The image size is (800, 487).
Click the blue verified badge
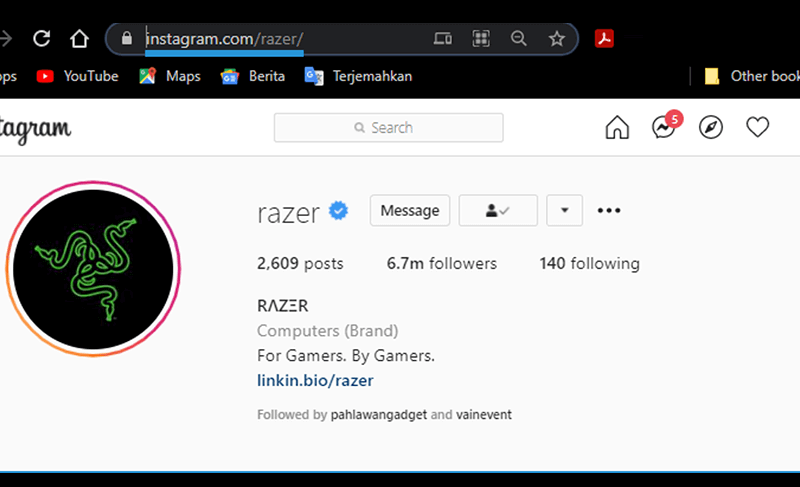pos(338,210)
